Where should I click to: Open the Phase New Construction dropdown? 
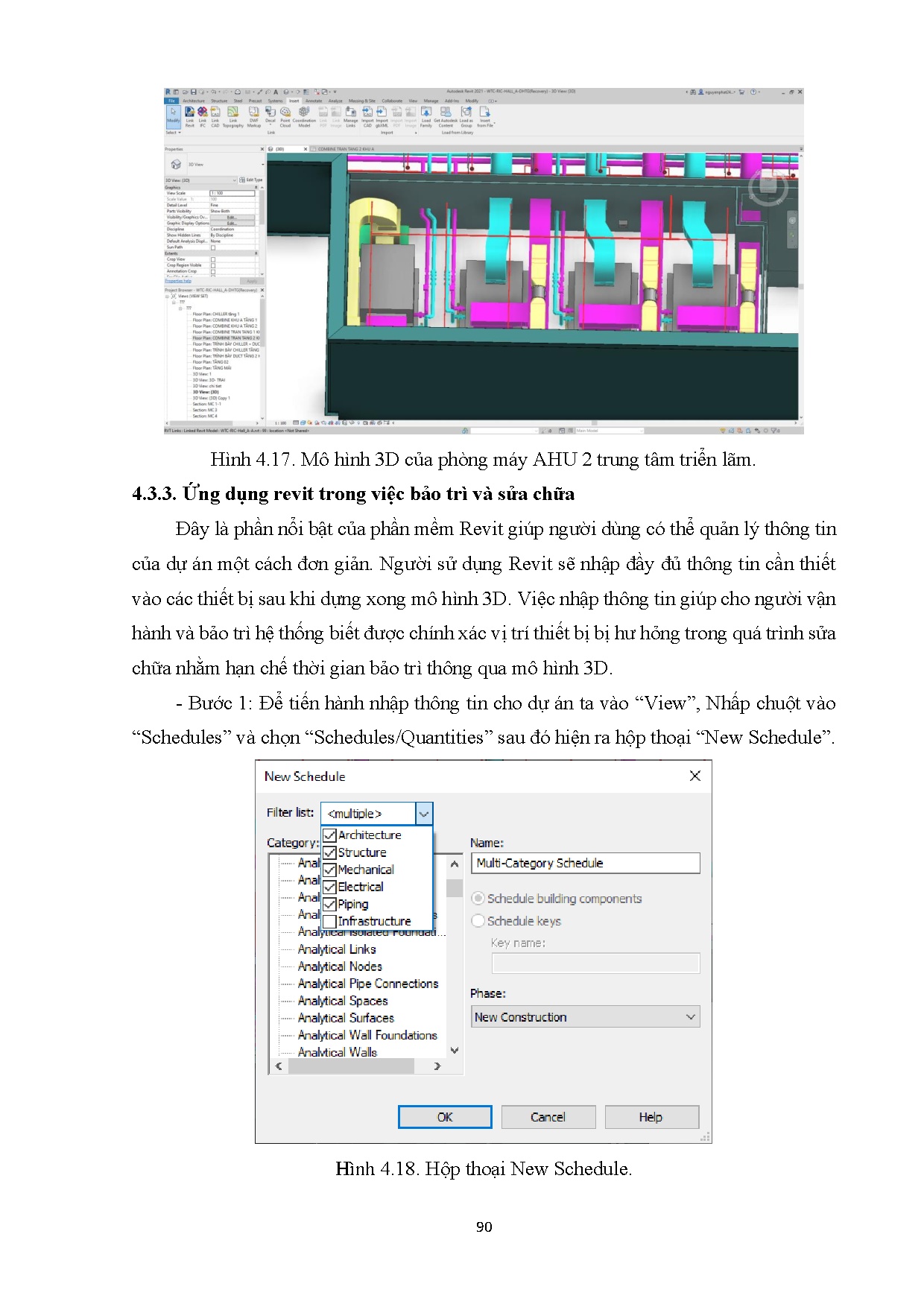(586, 1017)
